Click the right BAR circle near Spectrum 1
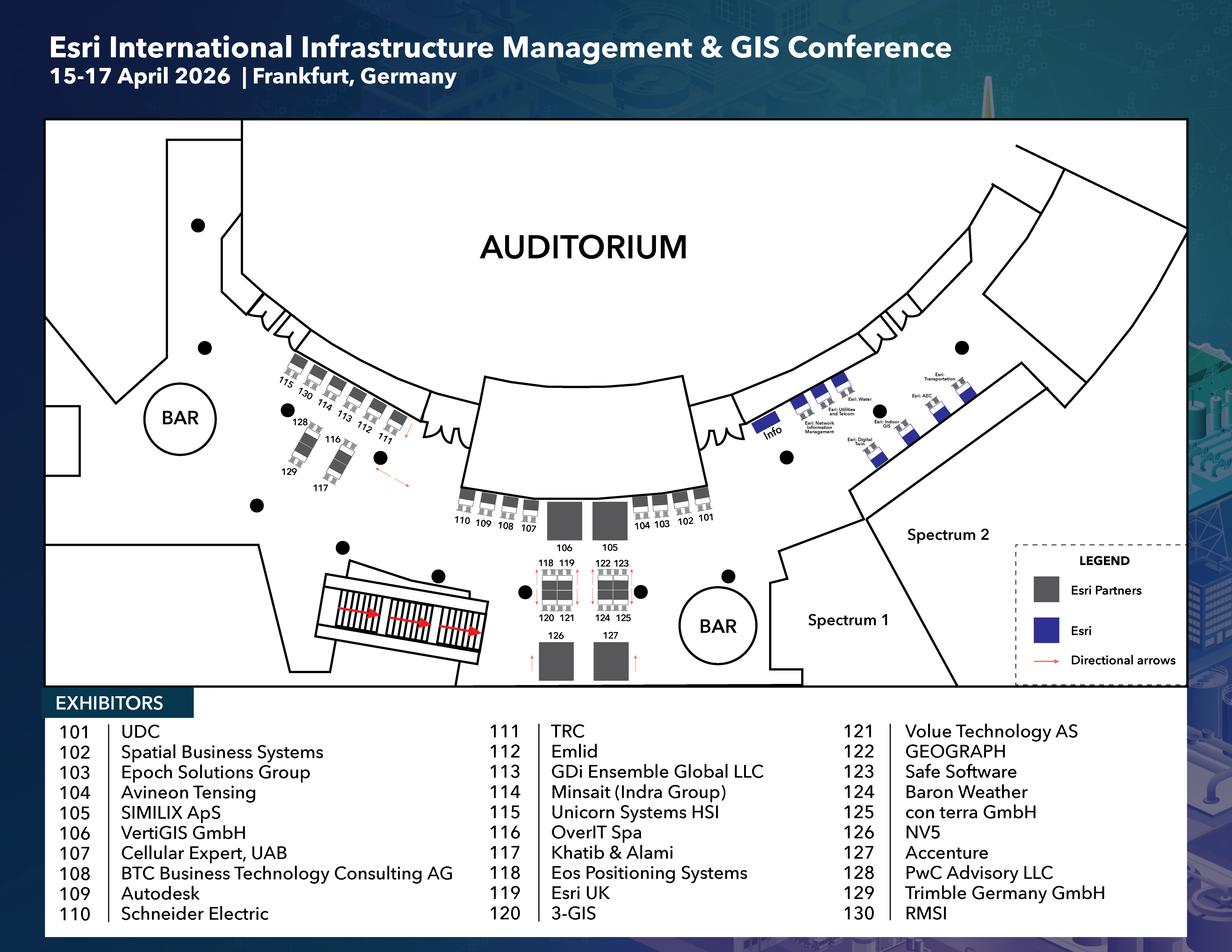The width and height of the screenshot is (1232, 952). point(718,626)
